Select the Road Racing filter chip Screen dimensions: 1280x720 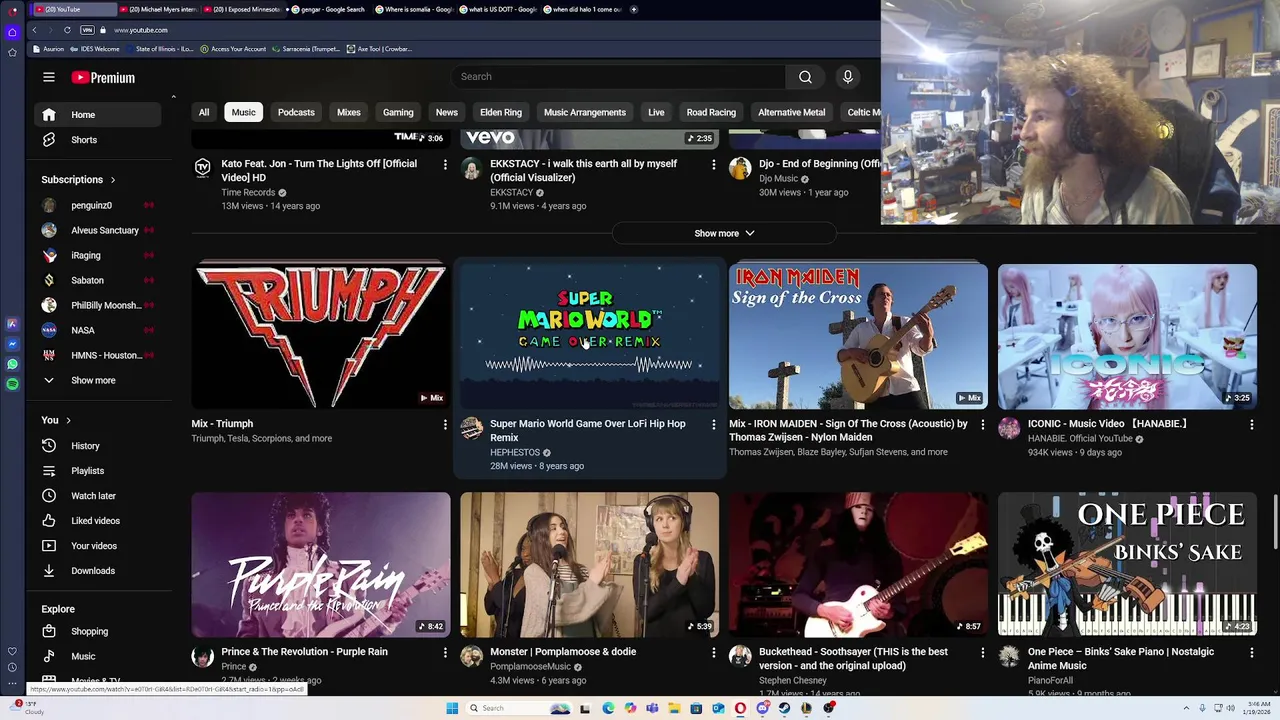711,112
